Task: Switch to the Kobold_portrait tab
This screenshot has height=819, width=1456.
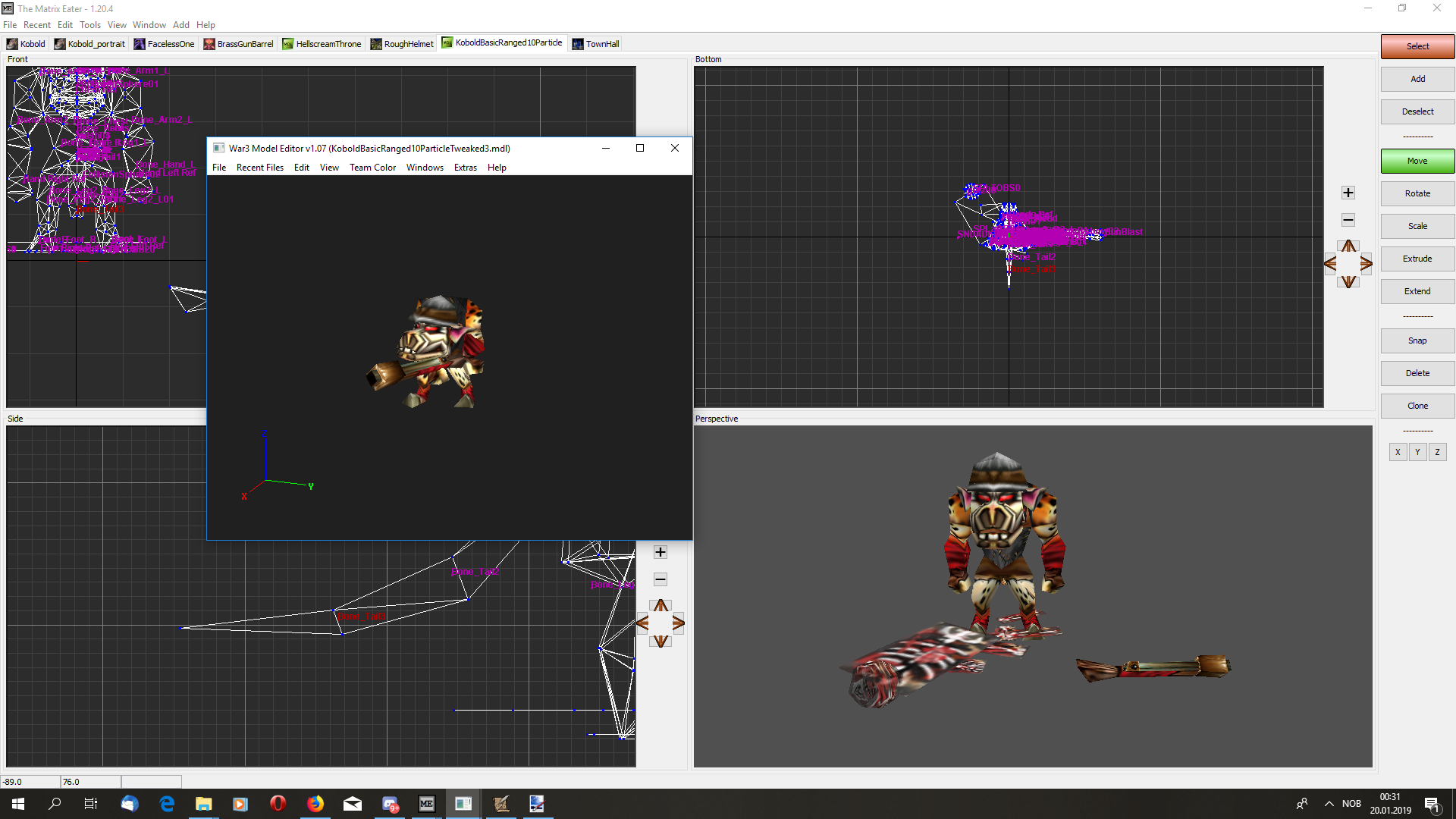Action: coord(89,44)
